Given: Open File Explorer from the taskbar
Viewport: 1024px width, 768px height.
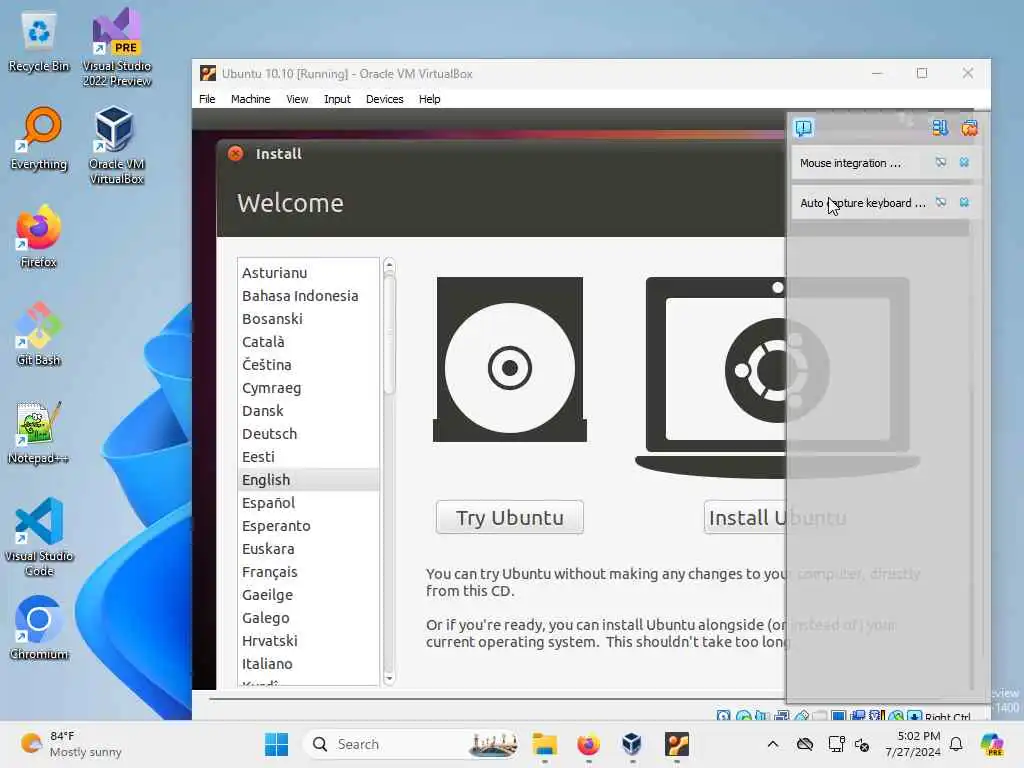Looking at the screenshot, I should [545, 744].
